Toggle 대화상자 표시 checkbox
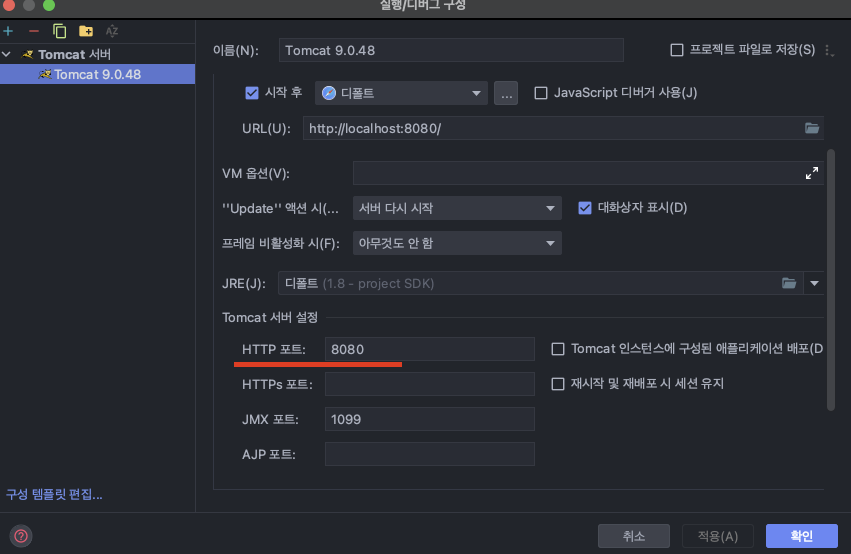Image resolution: width=851 pixels, height=554 pixels. tap(585, 208)
